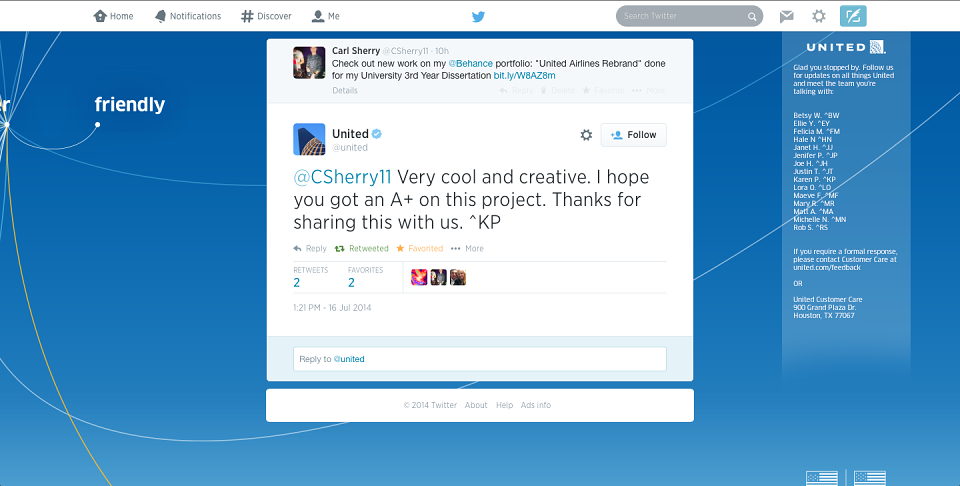Open the Help footer link

tap(504, 405)
